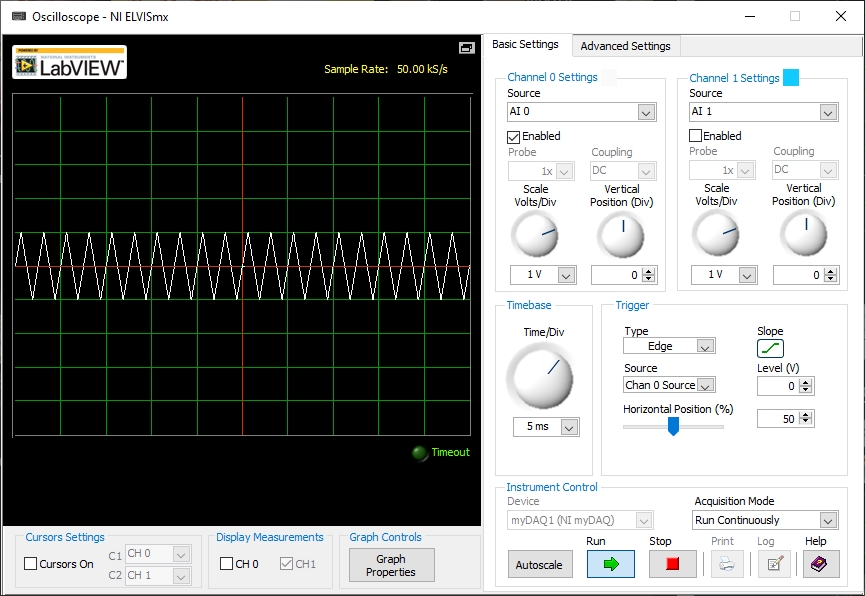
Task: Expand the Acquisition Mode dropdown
Action: coord(765,520)
